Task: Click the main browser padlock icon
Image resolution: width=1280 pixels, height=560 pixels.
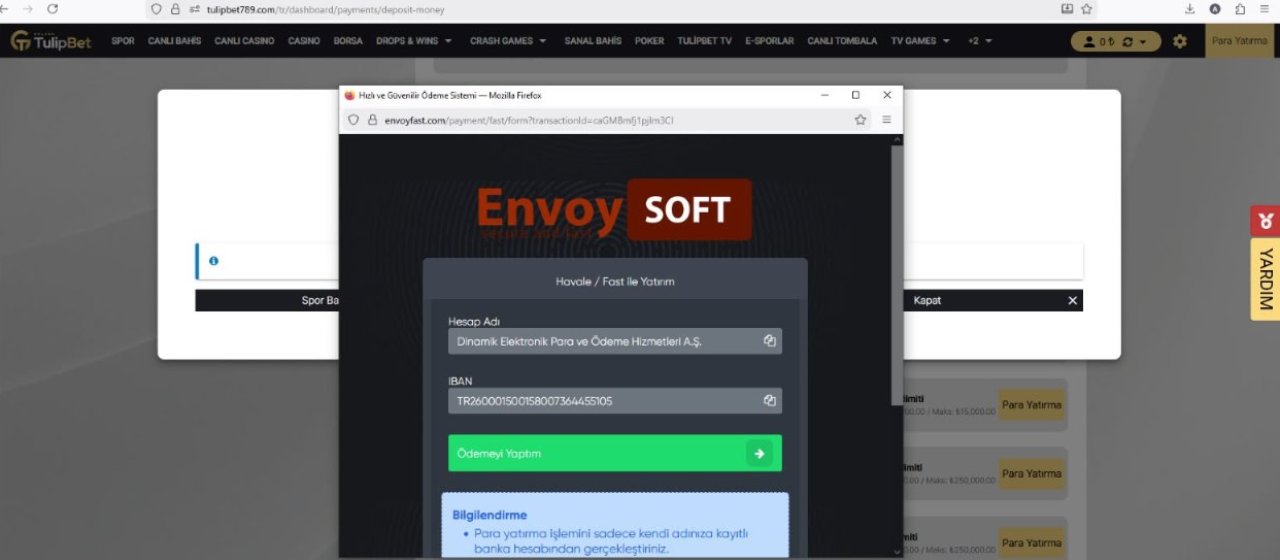Action: pos(175,9)
